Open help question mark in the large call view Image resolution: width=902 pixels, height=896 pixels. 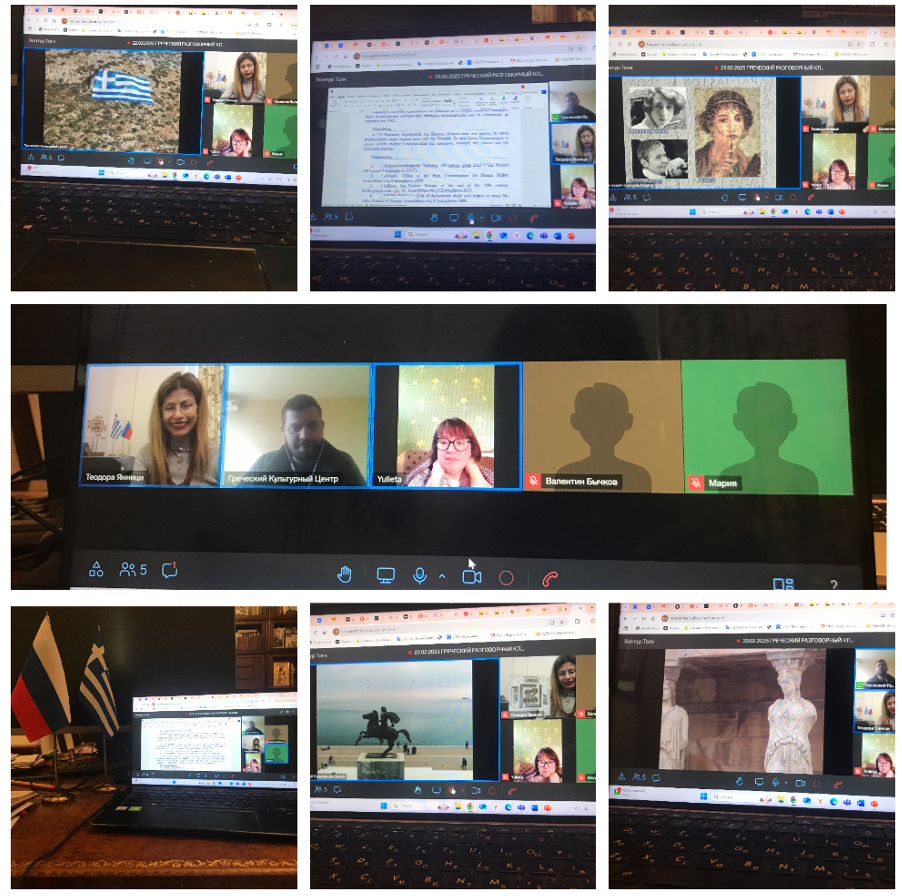pyautogui.click(x=834, y=585)
